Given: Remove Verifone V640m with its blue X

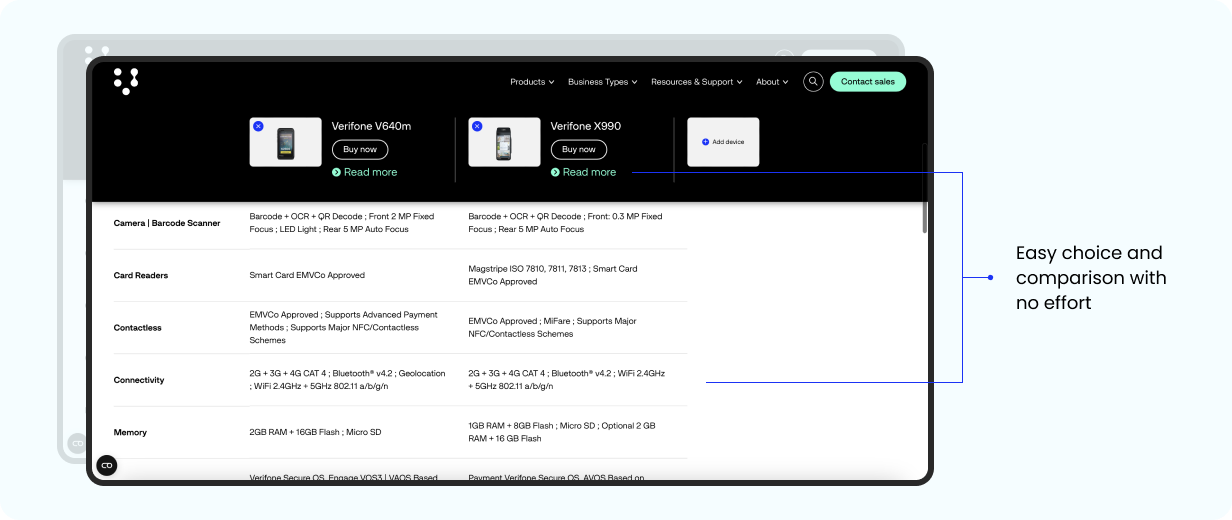Looking at the screenshot, I should (258, 126).
